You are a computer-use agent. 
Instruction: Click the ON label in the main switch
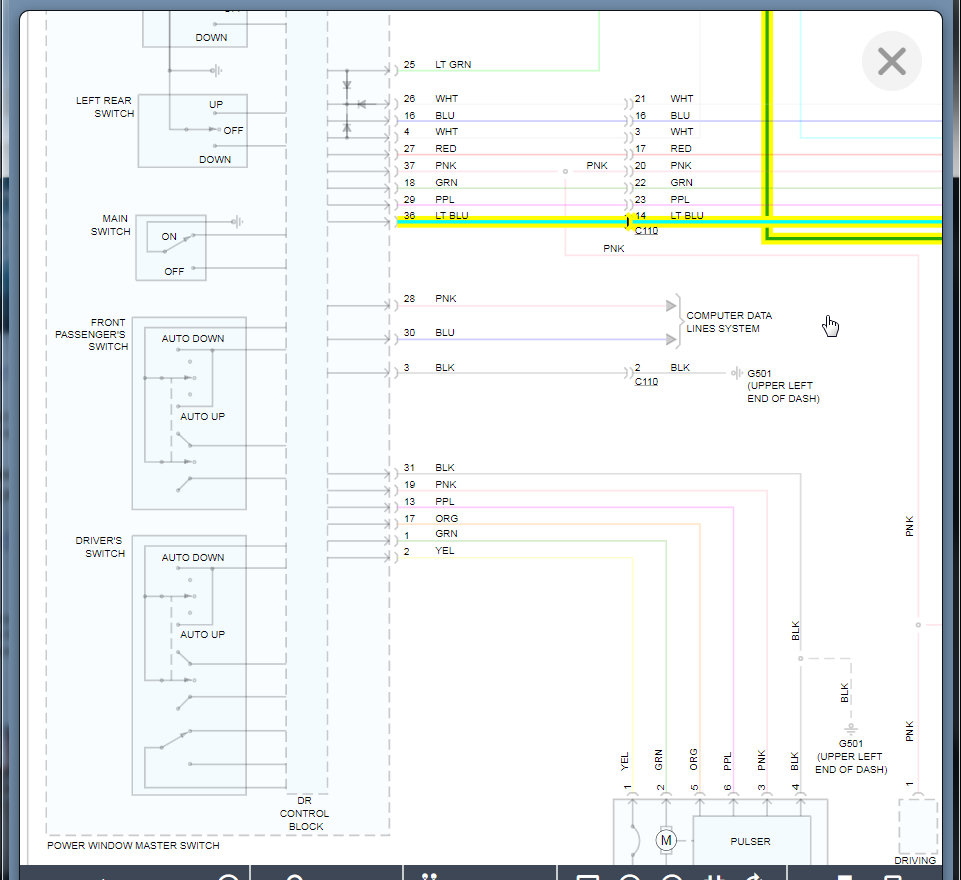click(169, 236)
